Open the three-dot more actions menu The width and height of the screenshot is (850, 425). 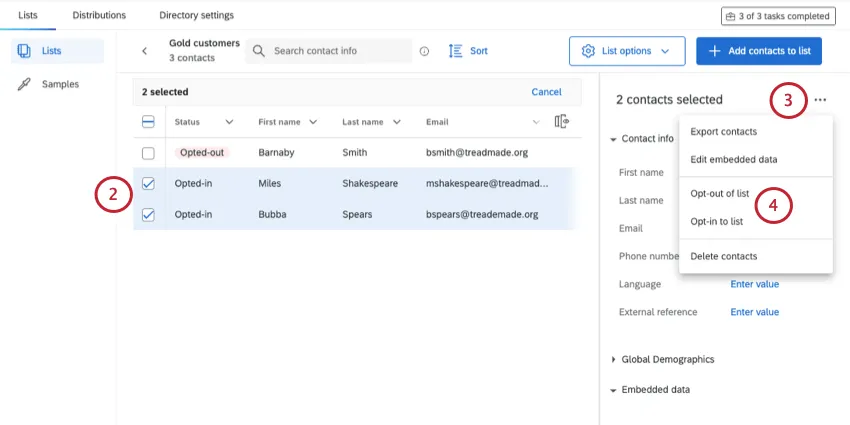pos(820,100)
